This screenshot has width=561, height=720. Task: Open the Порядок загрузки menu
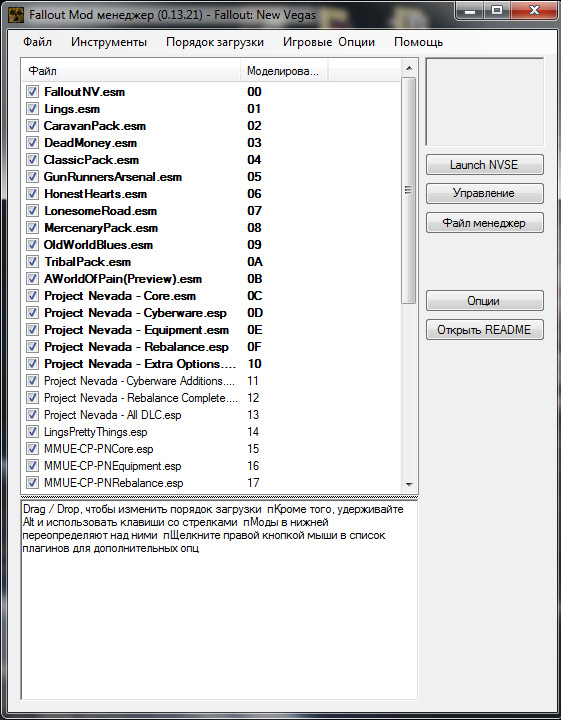[x=215, y=42]
